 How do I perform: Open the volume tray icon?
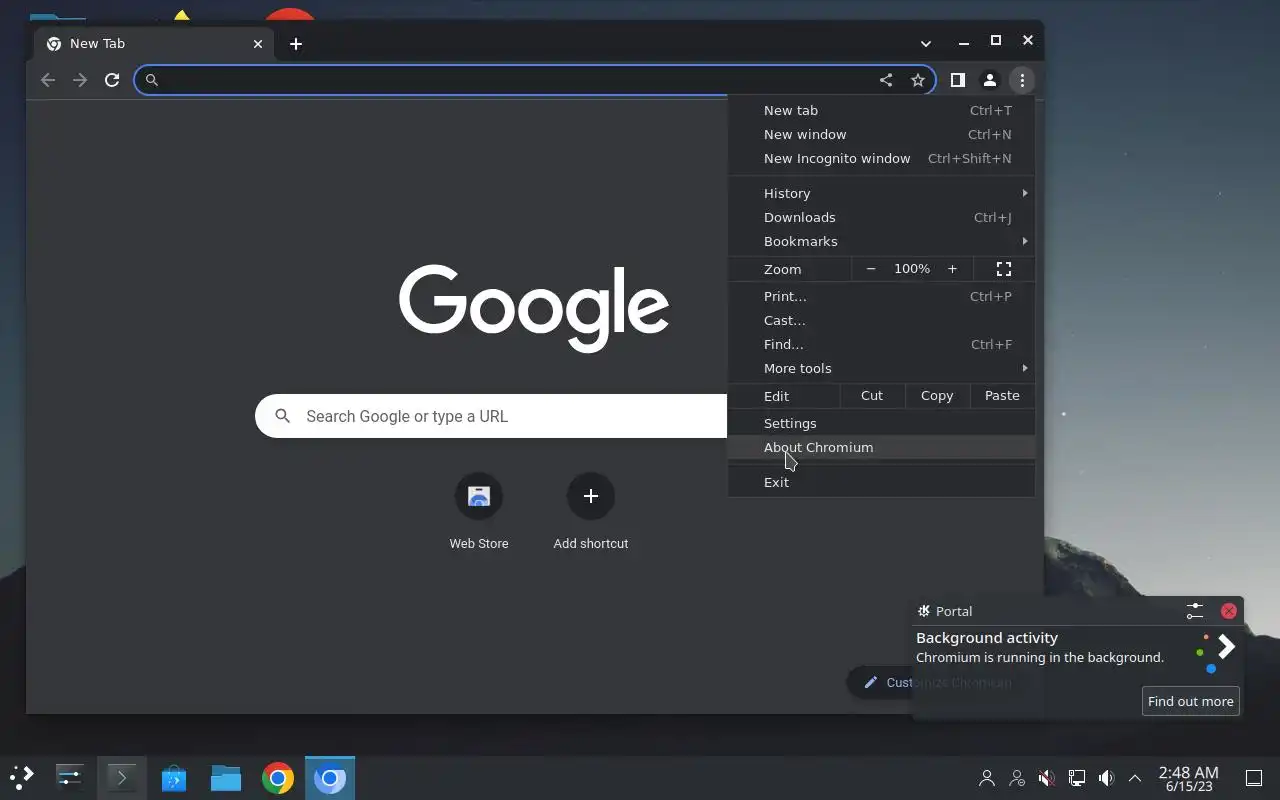pos(1106,777)
